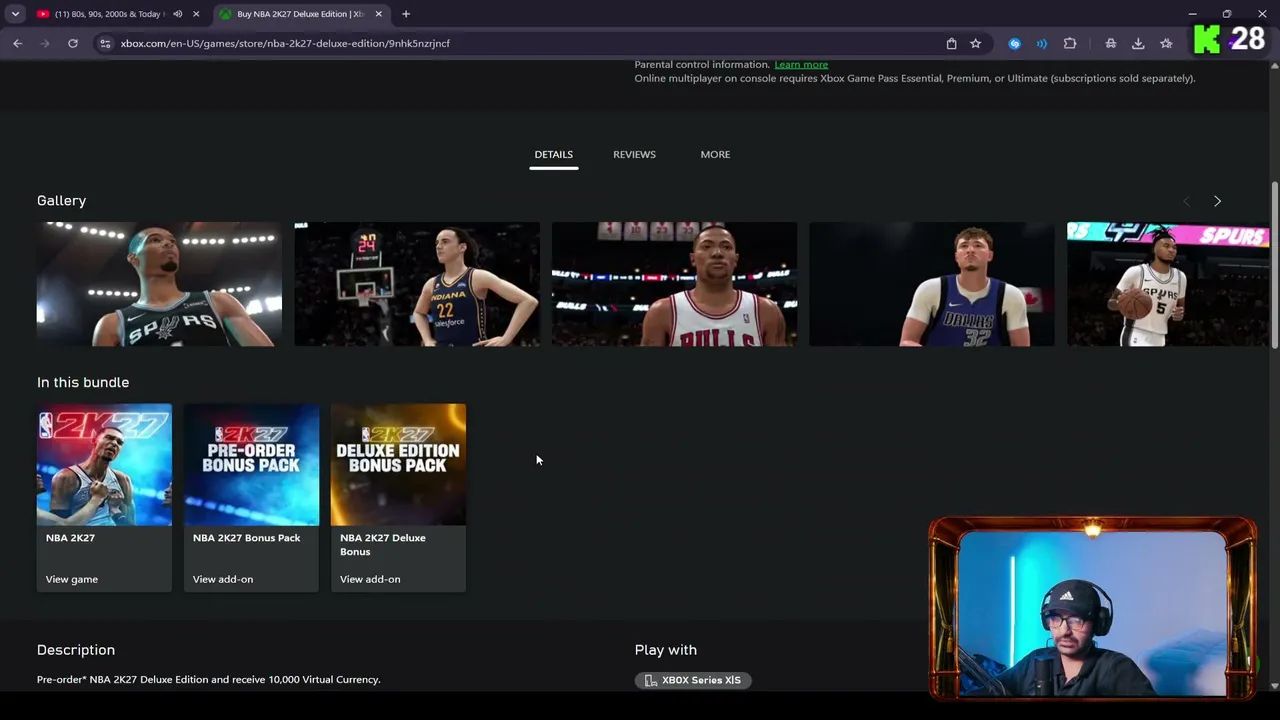Click the NBA 2K27 Bonus Pack title

(x=246, y=538)
